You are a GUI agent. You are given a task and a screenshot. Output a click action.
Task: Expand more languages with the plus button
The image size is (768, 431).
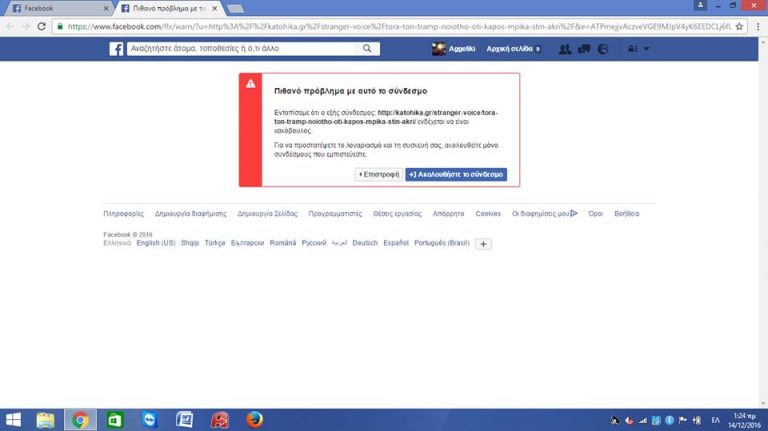tap(483, 243)
